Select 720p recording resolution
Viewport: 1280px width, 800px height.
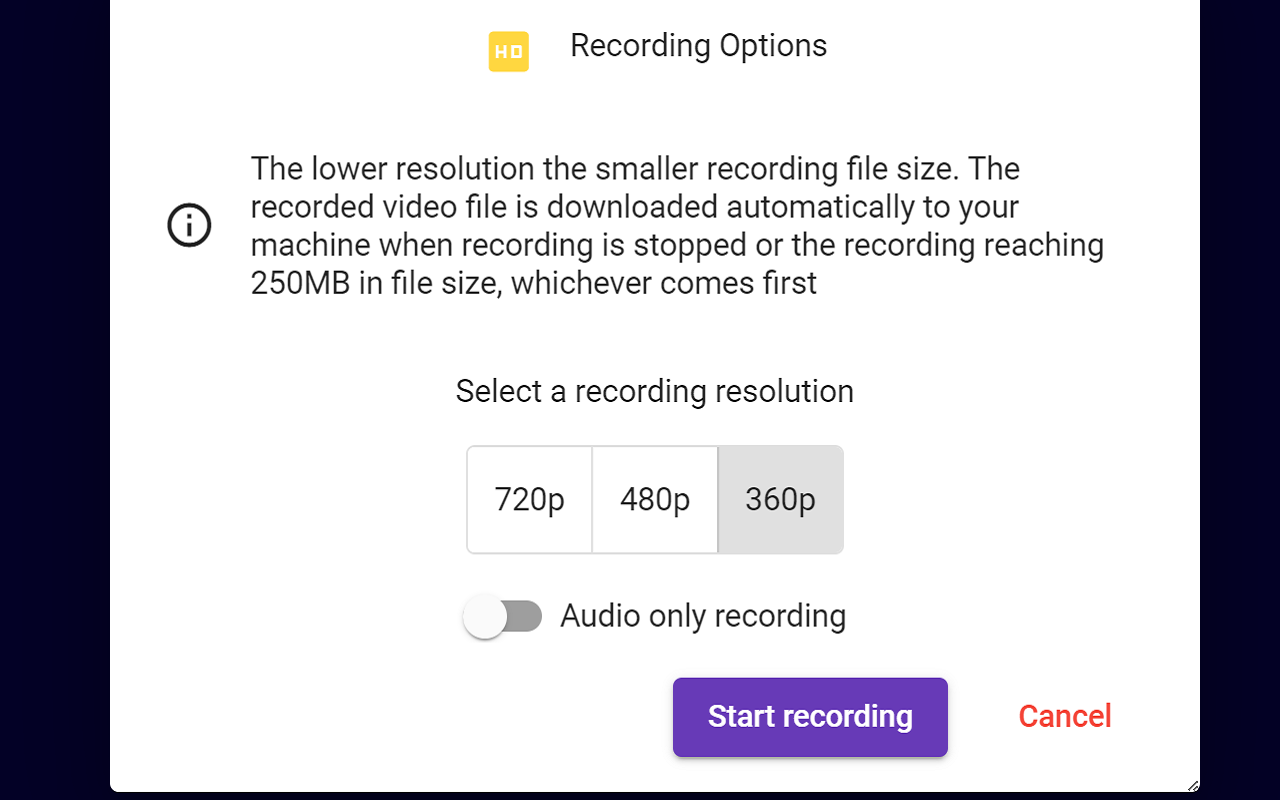coord(529,499)
